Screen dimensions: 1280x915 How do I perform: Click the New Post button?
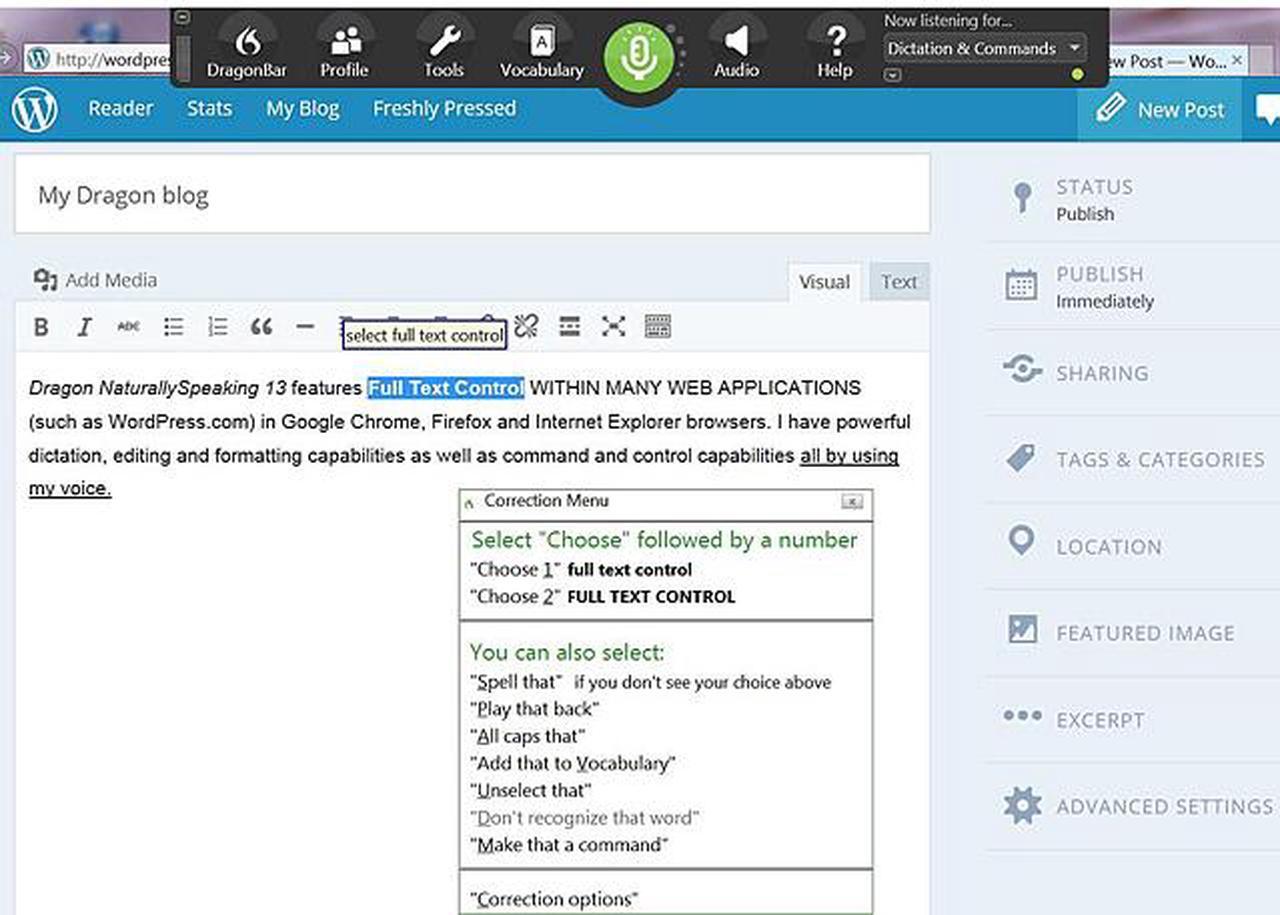point(1160,109)
